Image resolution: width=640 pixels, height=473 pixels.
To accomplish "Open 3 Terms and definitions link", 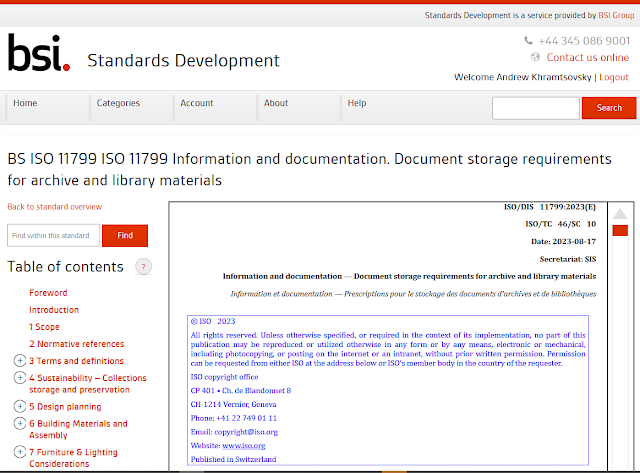I will 76,361.
